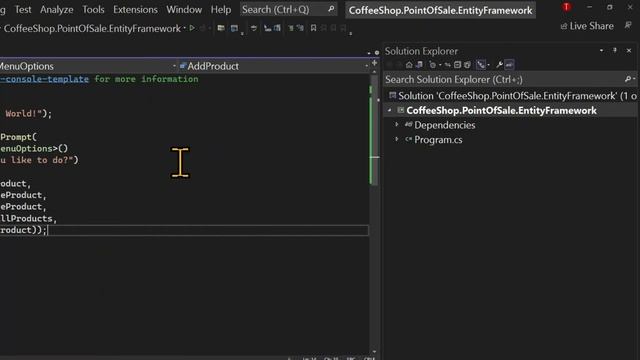Expand the Dependencies node
The width and height of the screenshot is (640, 360).
coord(396,125)
